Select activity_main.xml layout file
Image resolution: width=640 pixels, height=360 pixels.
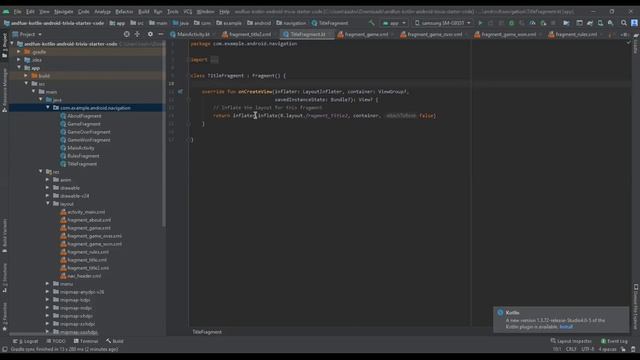(x=86, y=212)
